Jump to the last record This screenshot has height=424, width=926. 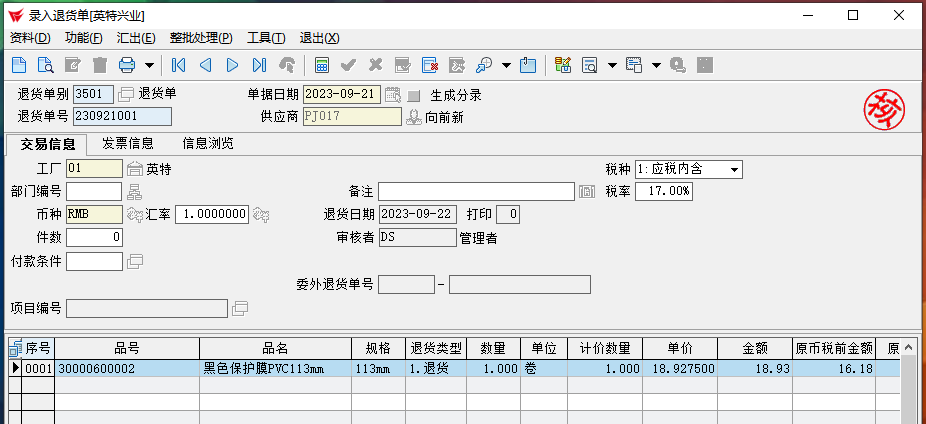[x=259, y=65]
